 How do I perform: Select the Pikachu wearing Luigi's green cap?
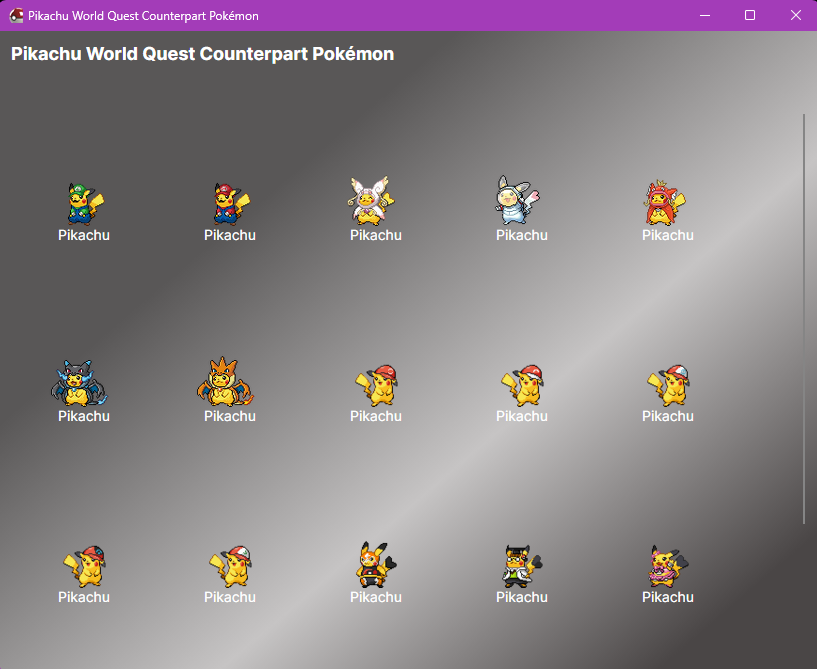pos(86,204)
